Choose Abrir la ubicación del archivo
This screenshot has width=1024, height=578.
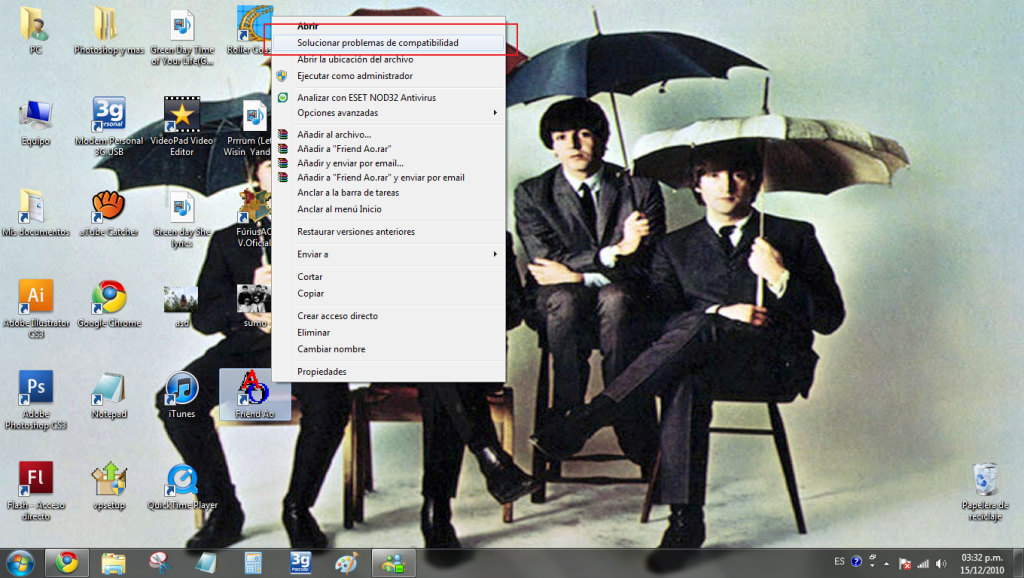[389, 59]
